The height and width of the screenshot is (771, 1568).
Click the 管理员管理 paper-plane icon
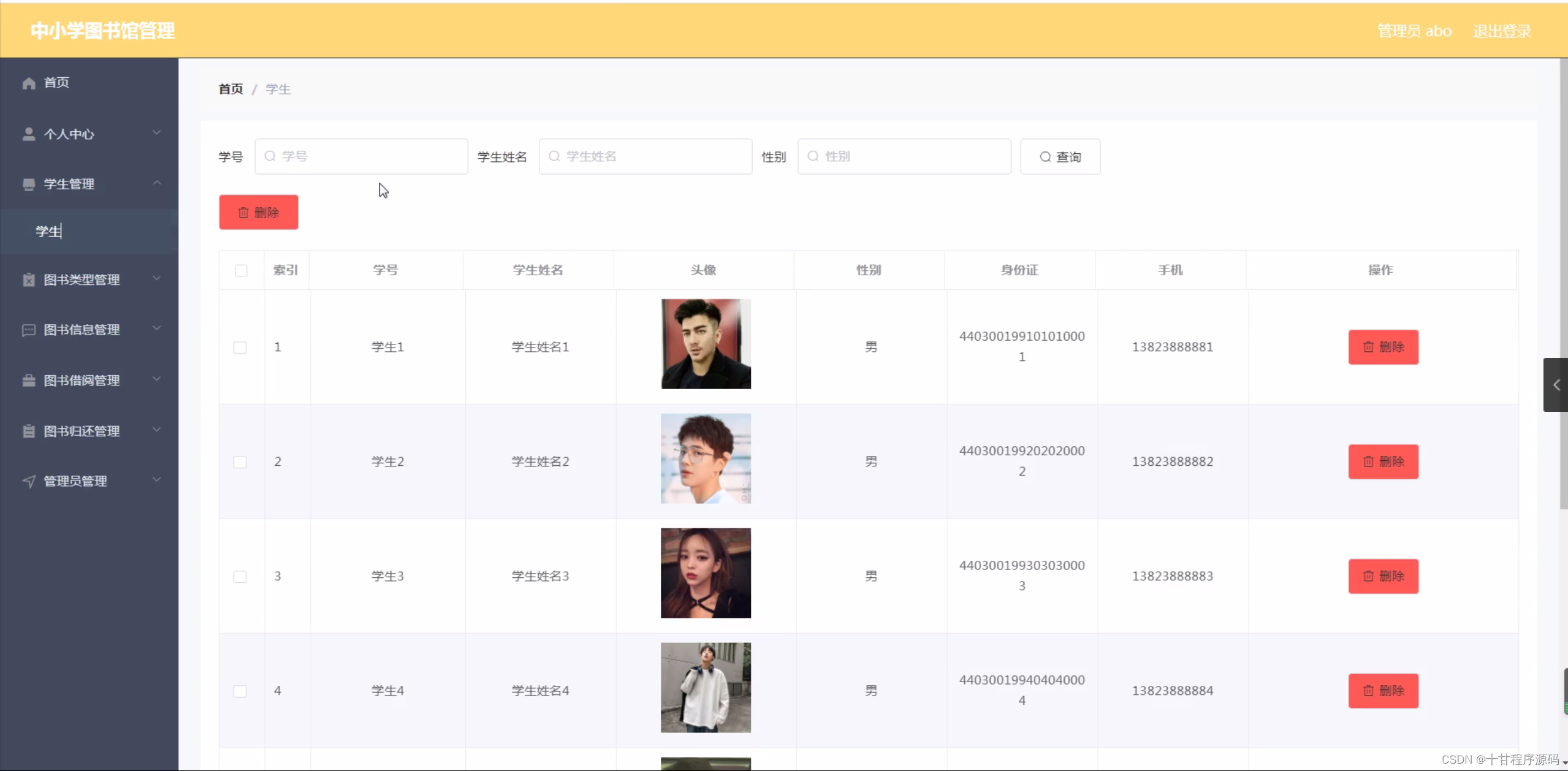pyautogui.click(x=29, y=481)
